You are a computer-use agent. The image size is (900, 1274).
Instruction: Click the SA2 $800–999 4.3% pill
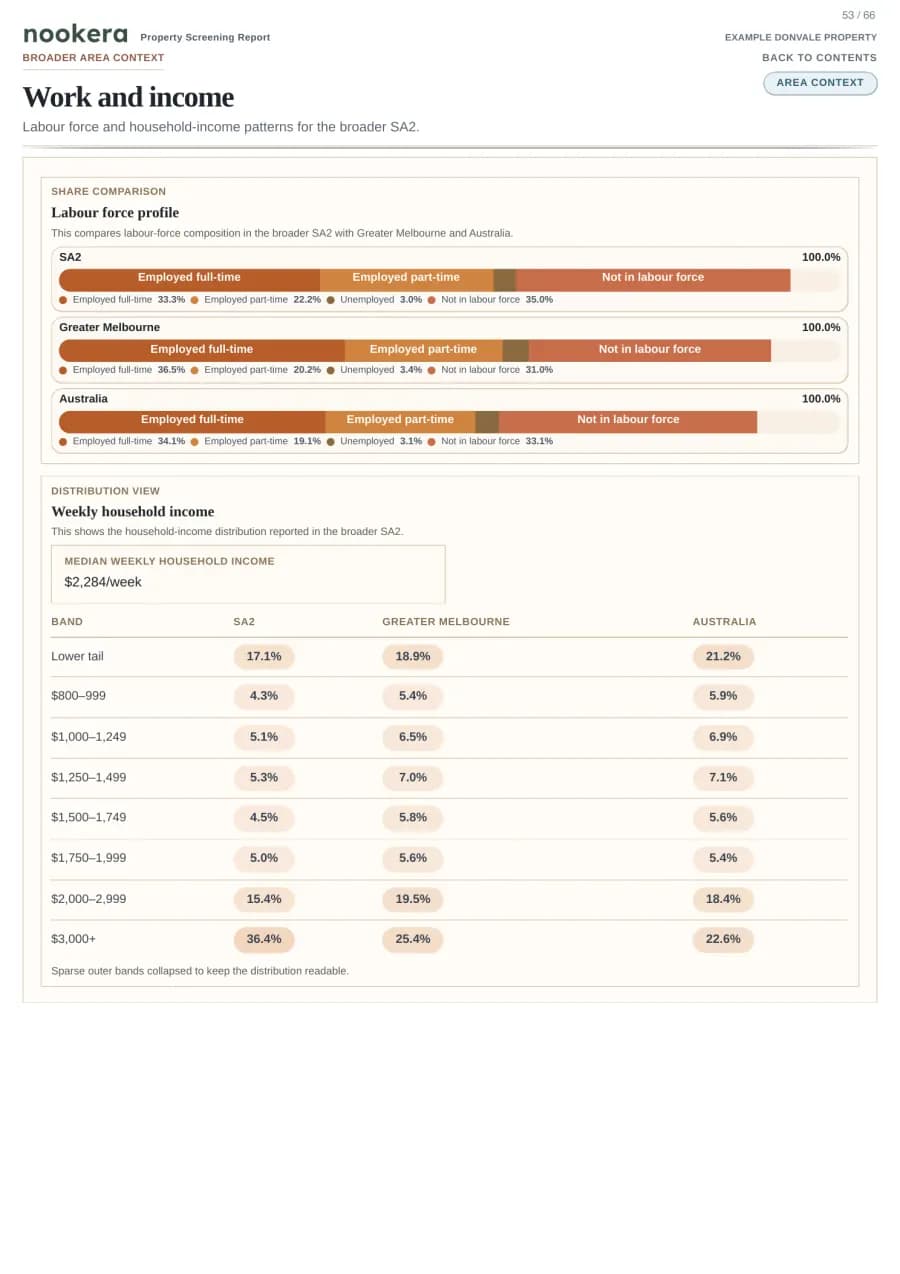tap(264, 696)
